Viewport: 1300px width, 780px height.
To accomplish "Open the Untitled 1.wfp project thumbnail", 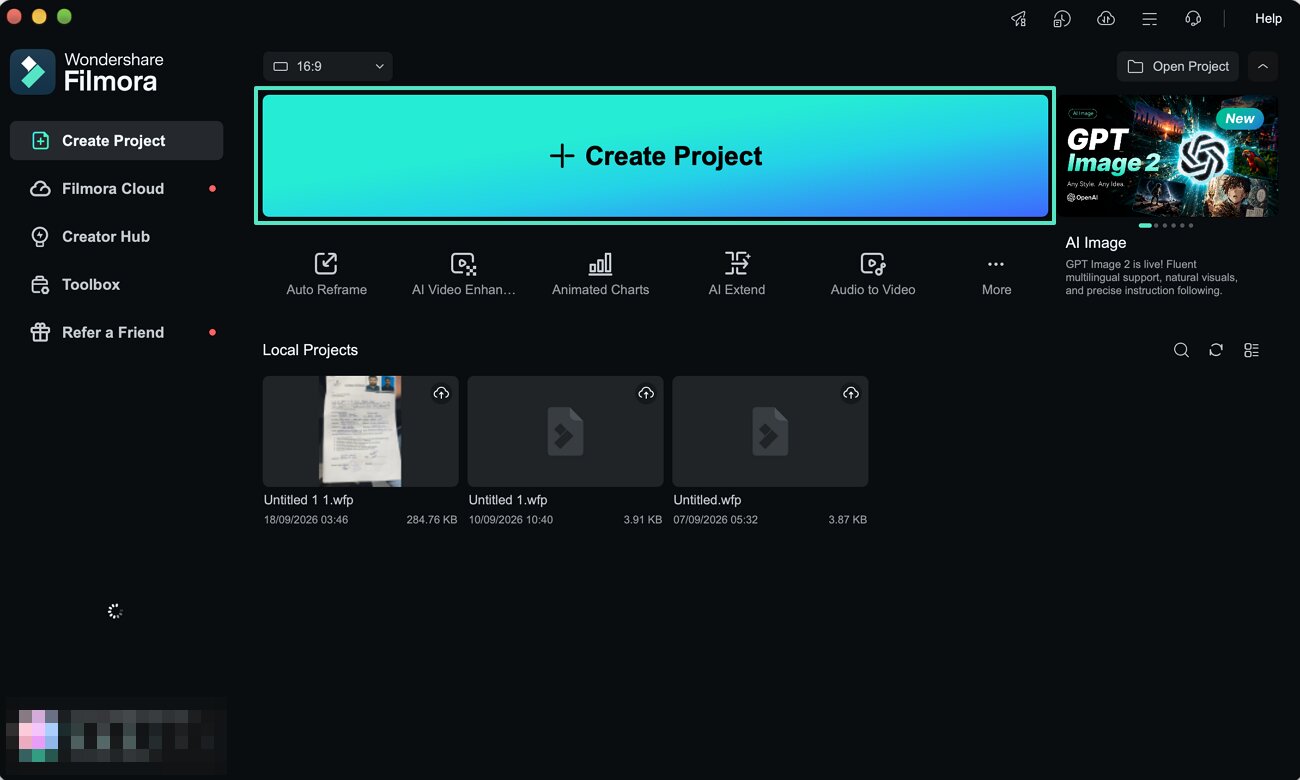I will 565,431.
